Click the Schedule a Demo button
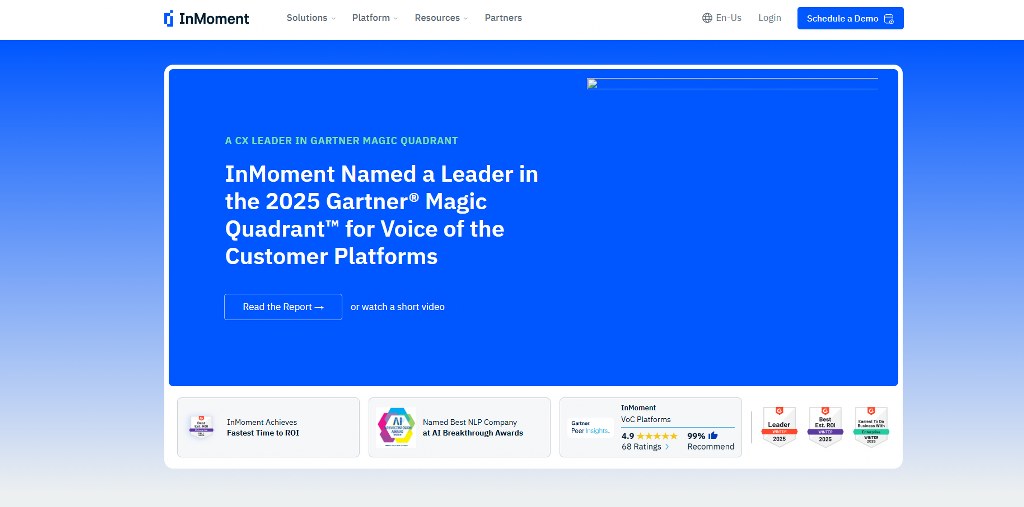The height and width of the screenshot is (507, 1024). point(850,18)
